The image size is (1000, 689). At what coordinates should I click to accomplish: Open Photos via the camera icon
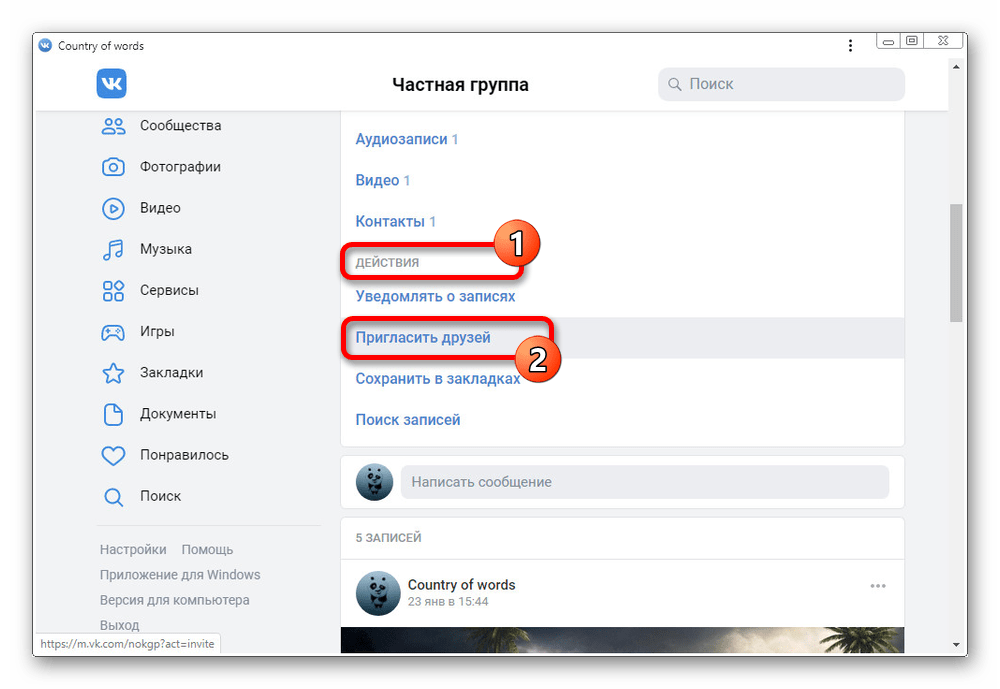coord(113,167)
